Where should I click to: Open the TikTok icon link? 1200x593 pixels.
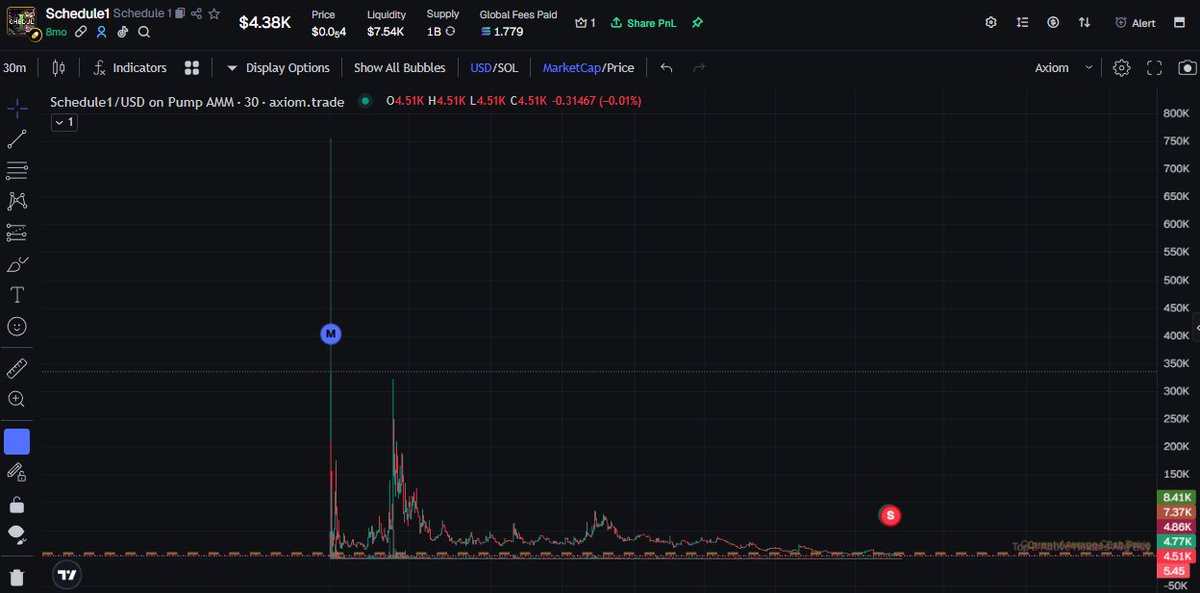(x=123, y=32)
